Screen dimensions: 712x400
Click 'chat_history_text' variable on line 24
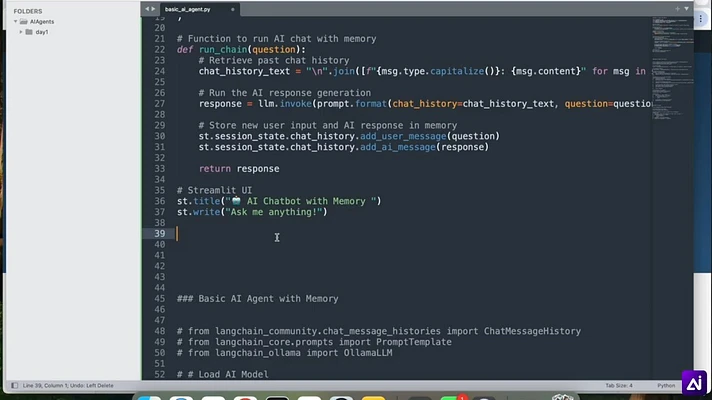[x=244, y=71]
